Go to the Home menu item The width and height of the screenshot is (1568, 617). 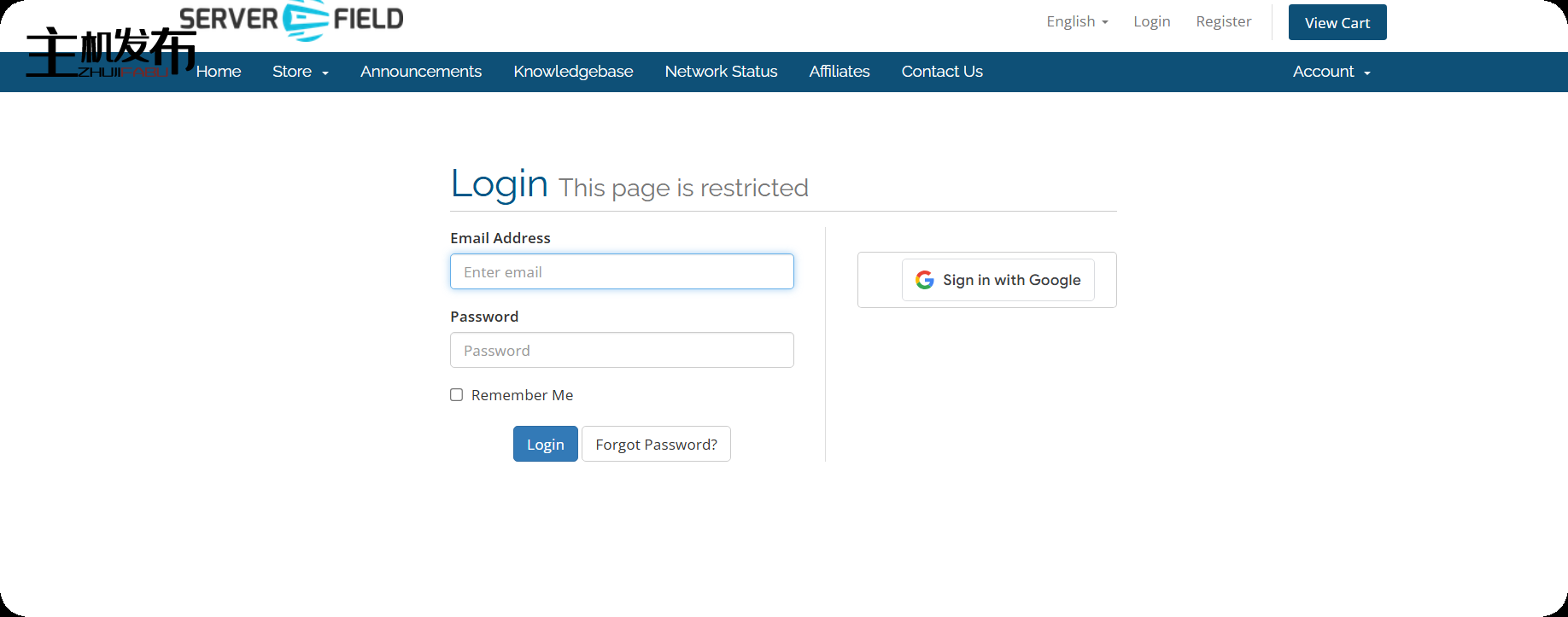[219, 72]
